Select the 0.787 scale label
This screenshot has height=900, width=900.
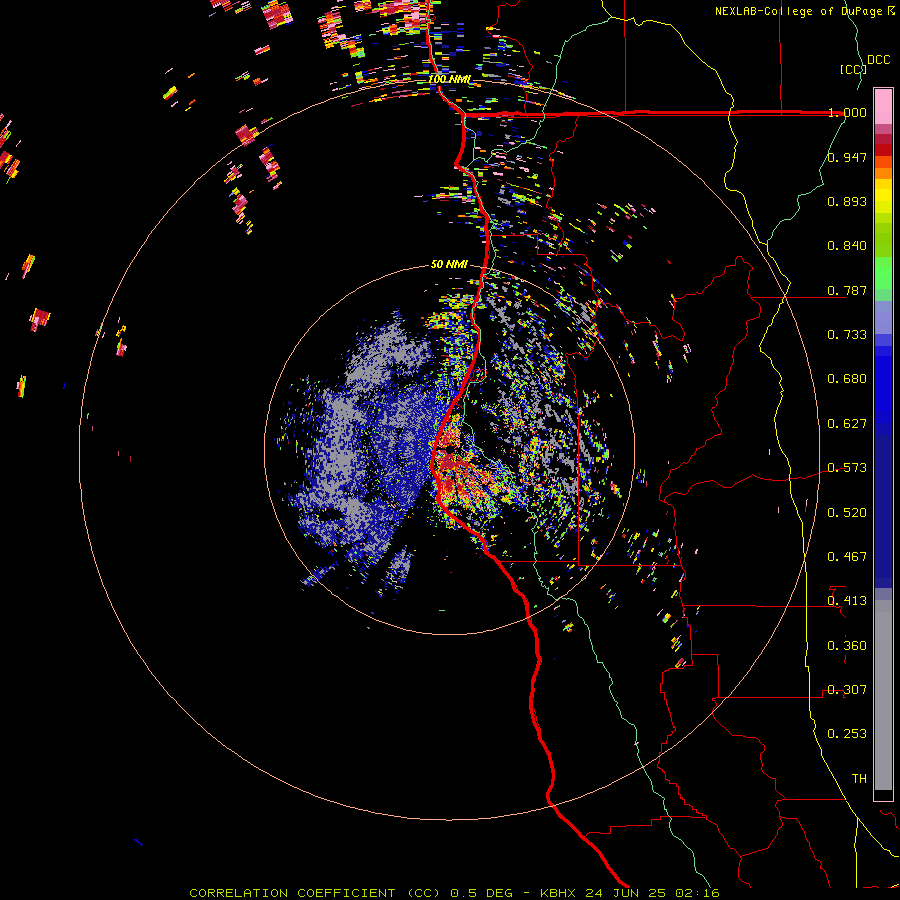pyautogui.click(x=847, y=290)
